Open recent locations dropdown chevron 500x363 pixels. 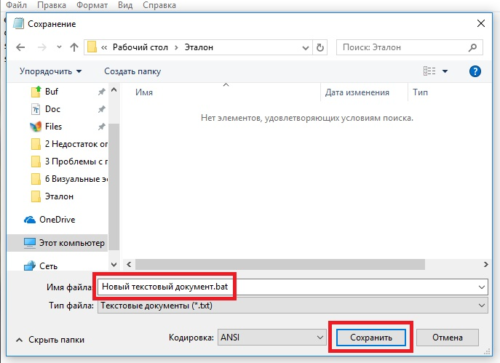pyautogui.click(x=59, y=47)
